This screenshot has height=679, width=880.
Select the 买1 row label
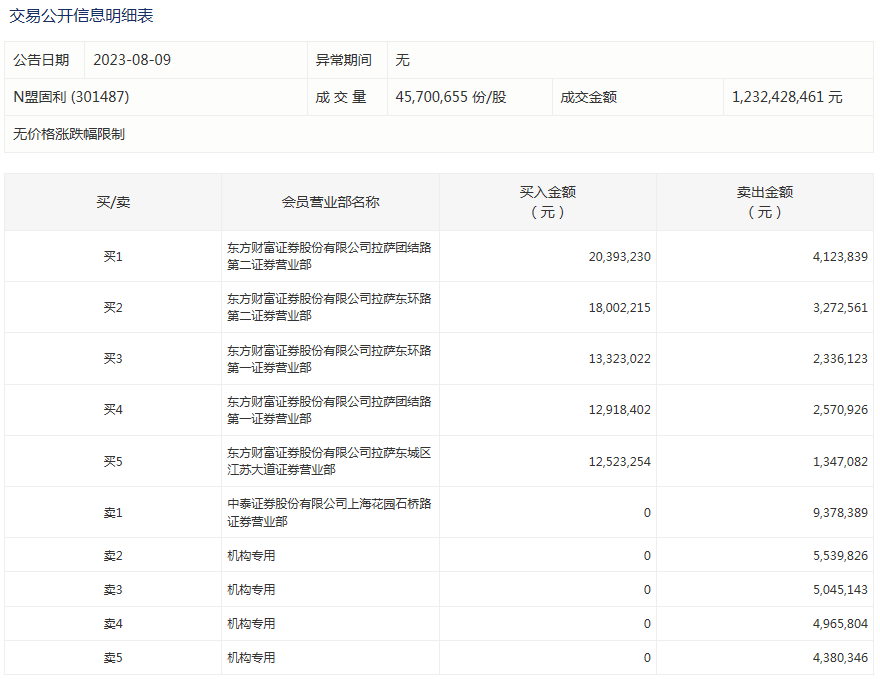click(113, 256)
